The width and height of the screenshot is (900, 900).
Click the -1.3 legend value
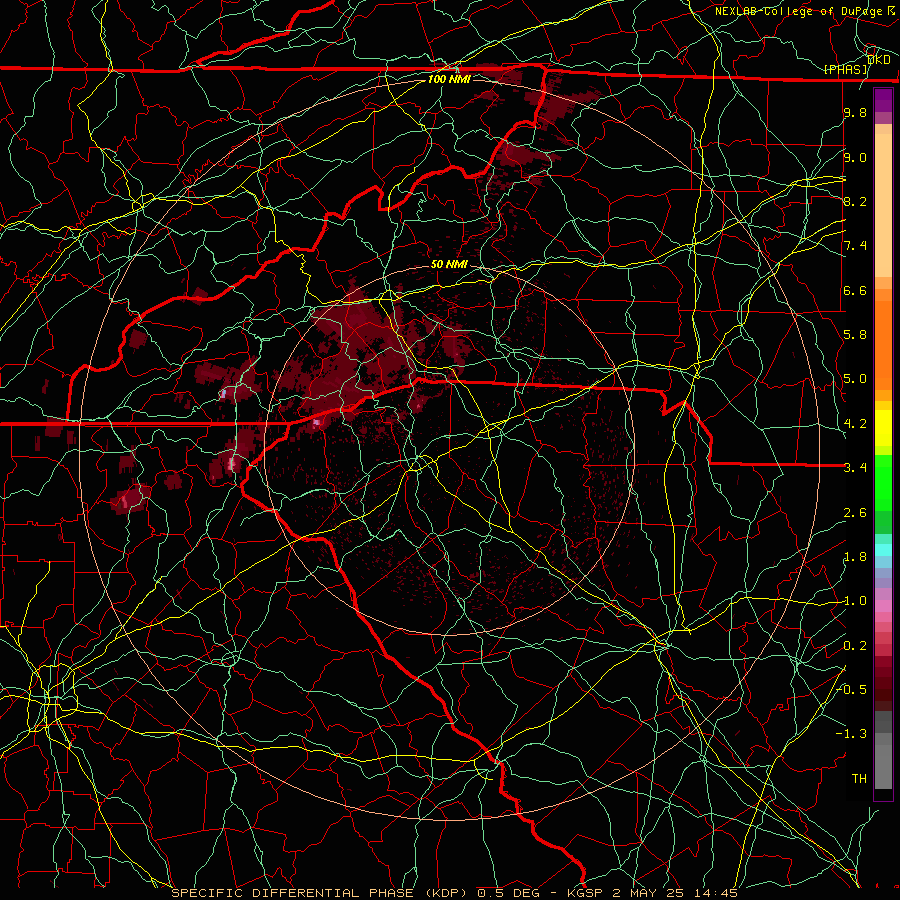point(853,734)
